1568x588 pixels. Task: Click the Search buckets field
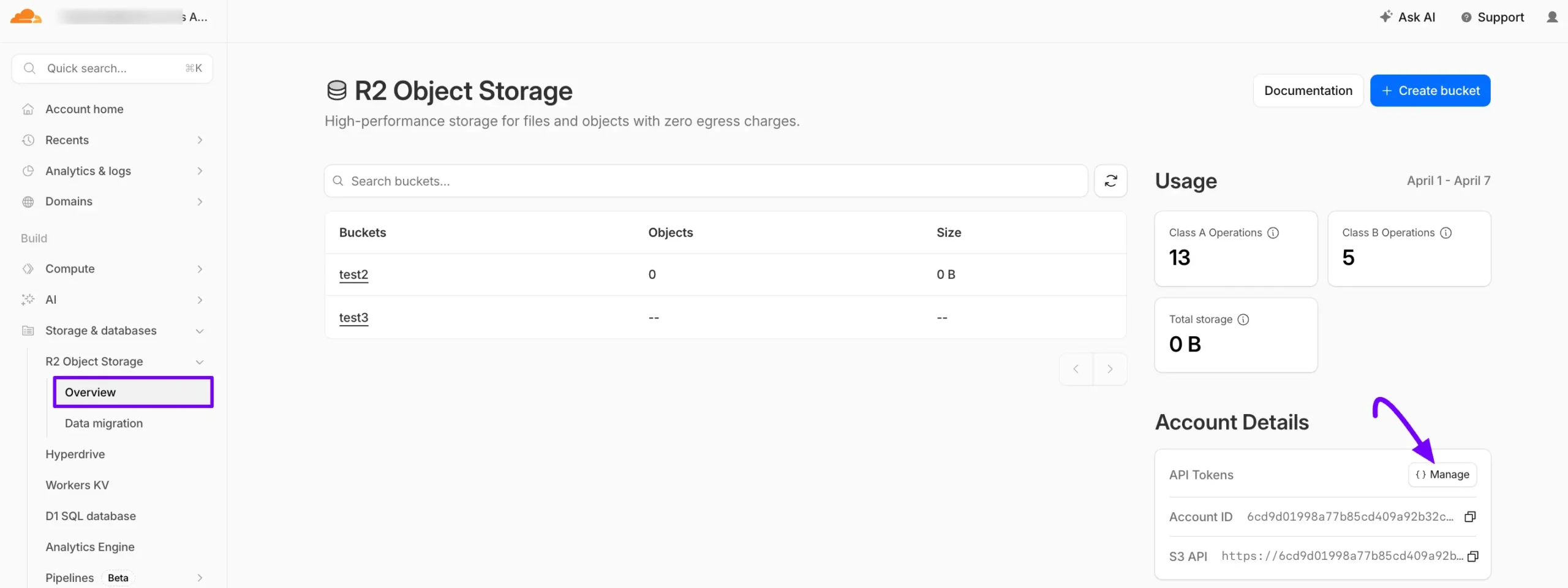(x=704, y=181)
